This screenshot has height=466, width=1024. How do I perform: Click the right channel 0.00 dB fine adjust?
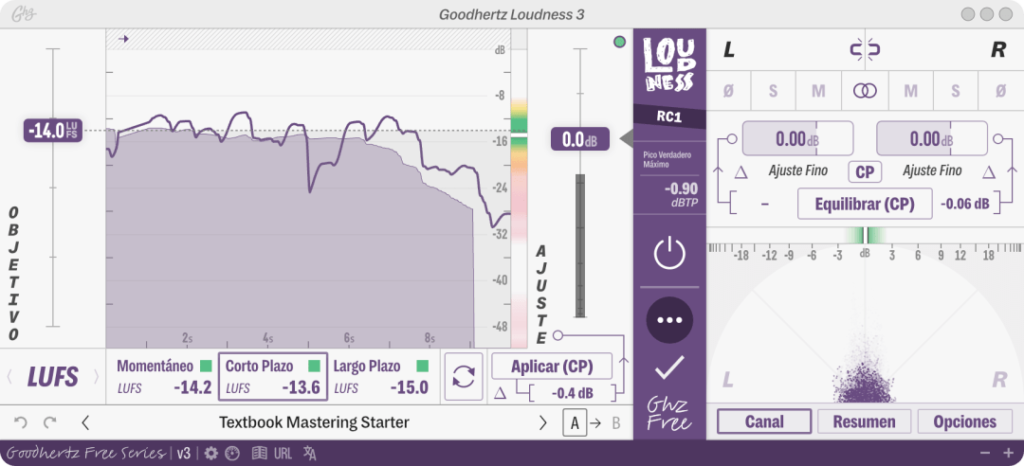(x=932, y=138)
